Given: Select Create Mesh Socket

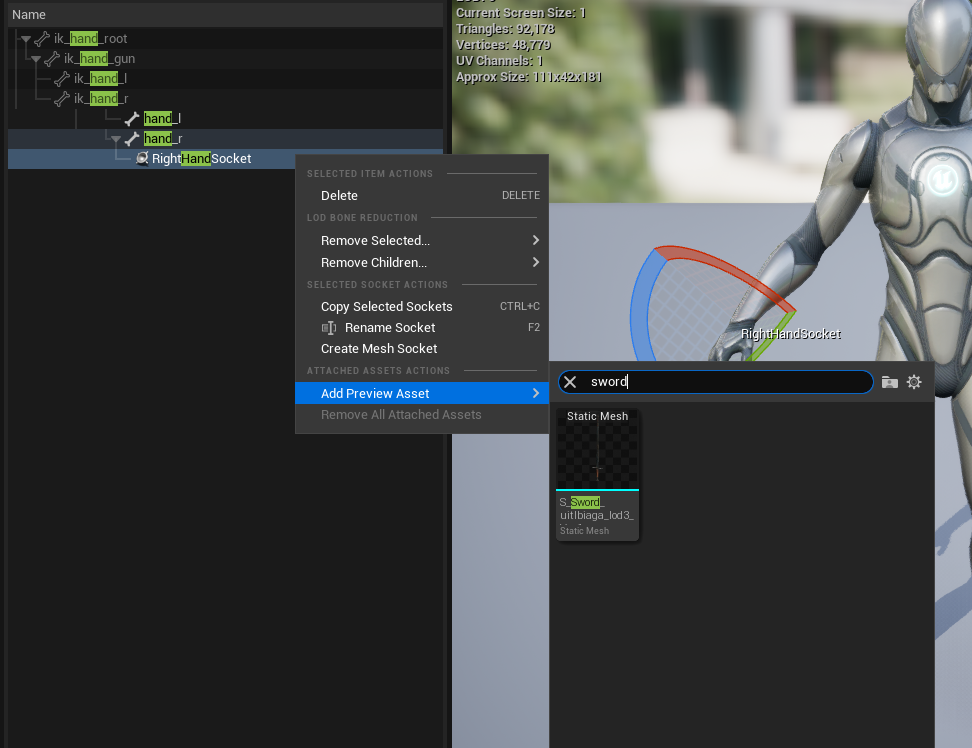Looking at the screenshot, I should pos(422,348).
